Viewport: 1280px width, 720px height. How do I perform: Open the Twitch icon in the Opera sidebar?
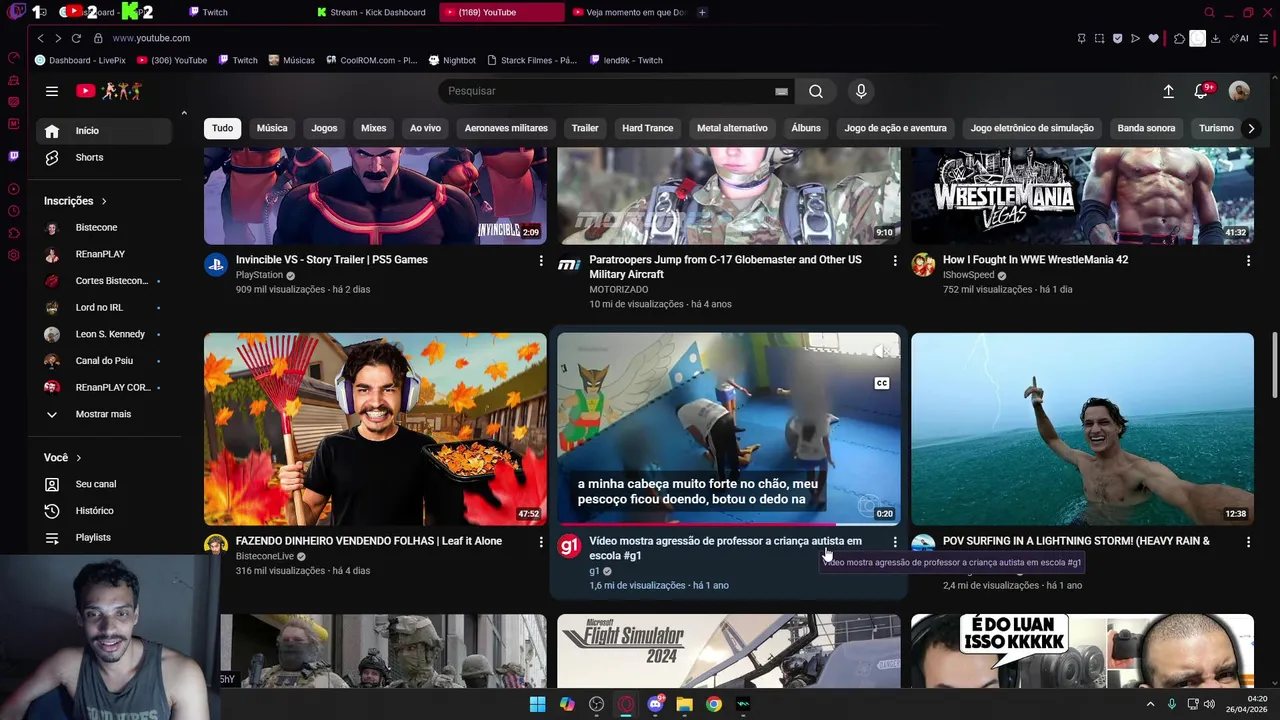pyautogui.click(x=13, y=156)
